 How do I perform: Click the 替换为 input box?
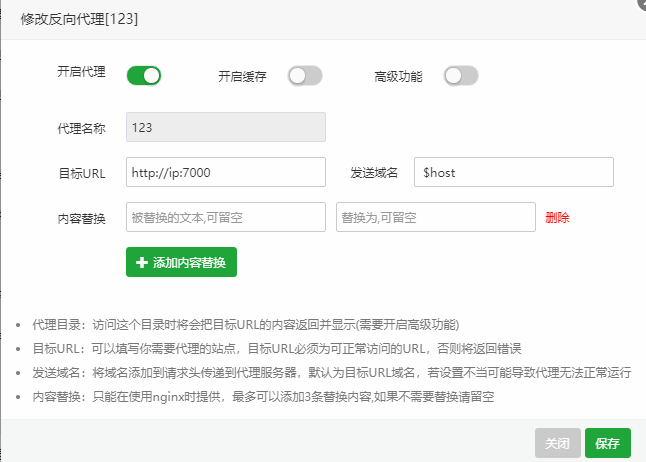(x=436, y=217)
